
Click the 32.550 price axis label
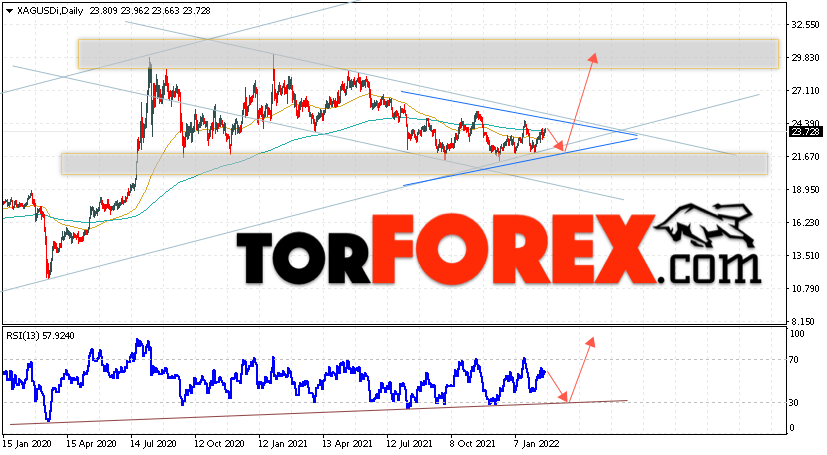[x=805, y=25]
